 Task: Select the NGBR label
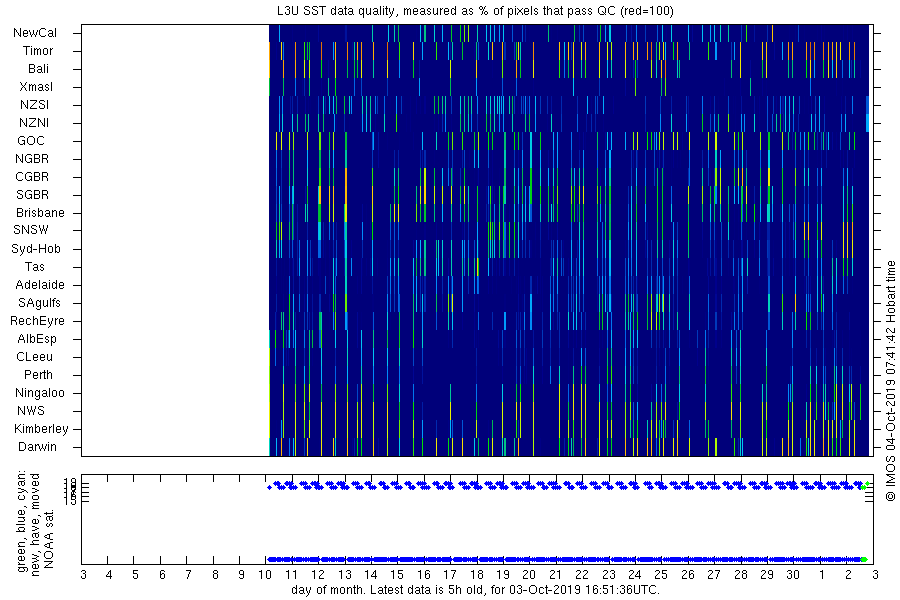[32, 158]
